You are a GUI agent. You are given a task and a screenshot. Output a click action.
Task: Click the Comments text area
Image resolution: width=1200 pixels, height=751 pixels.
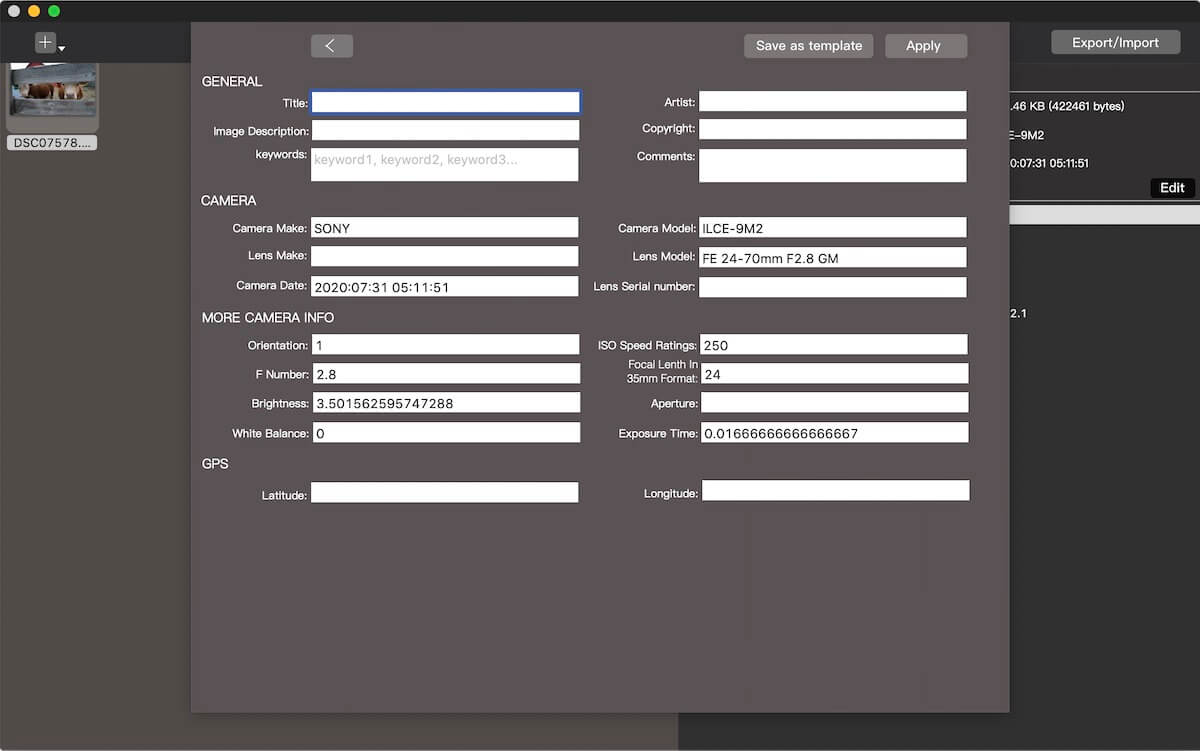[x=833, y=166]
